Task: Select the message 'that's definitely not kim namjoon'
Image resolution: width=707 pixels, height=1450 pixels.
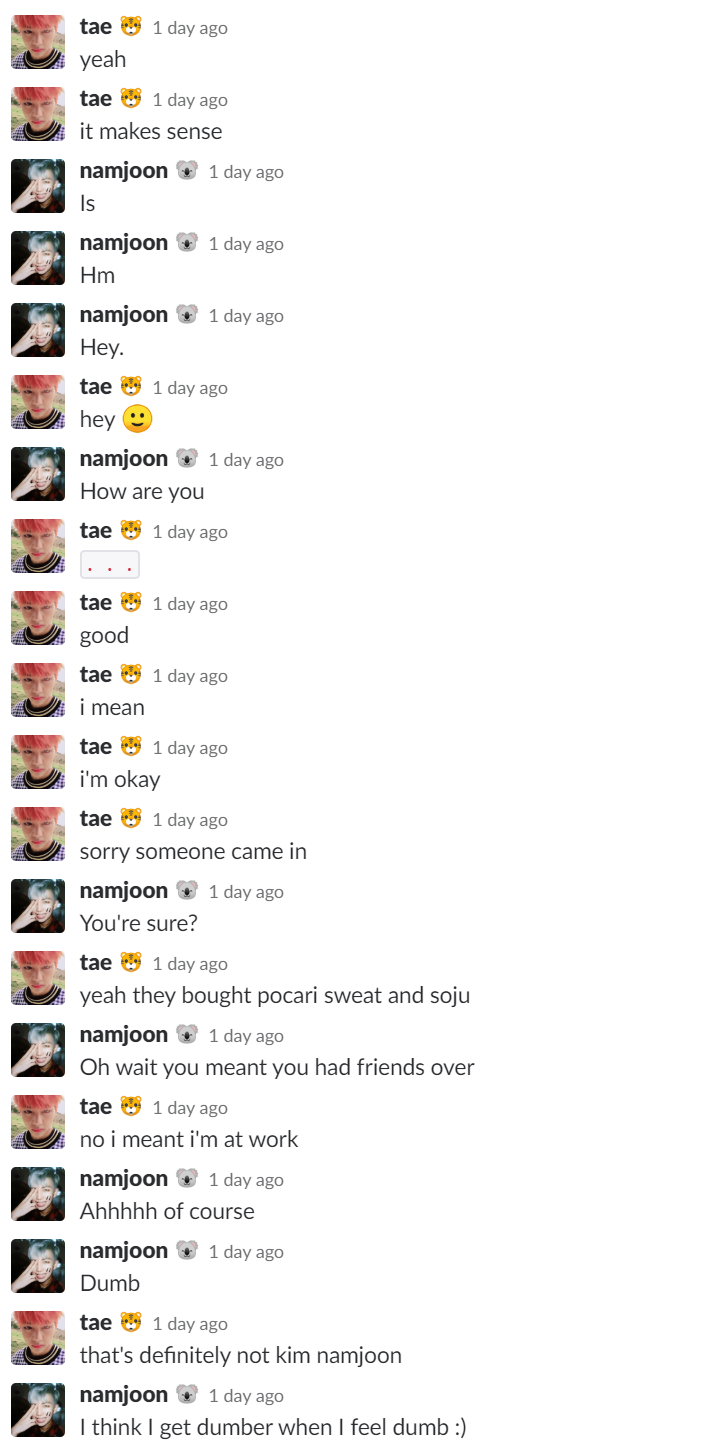Action: coord(241,1355)
